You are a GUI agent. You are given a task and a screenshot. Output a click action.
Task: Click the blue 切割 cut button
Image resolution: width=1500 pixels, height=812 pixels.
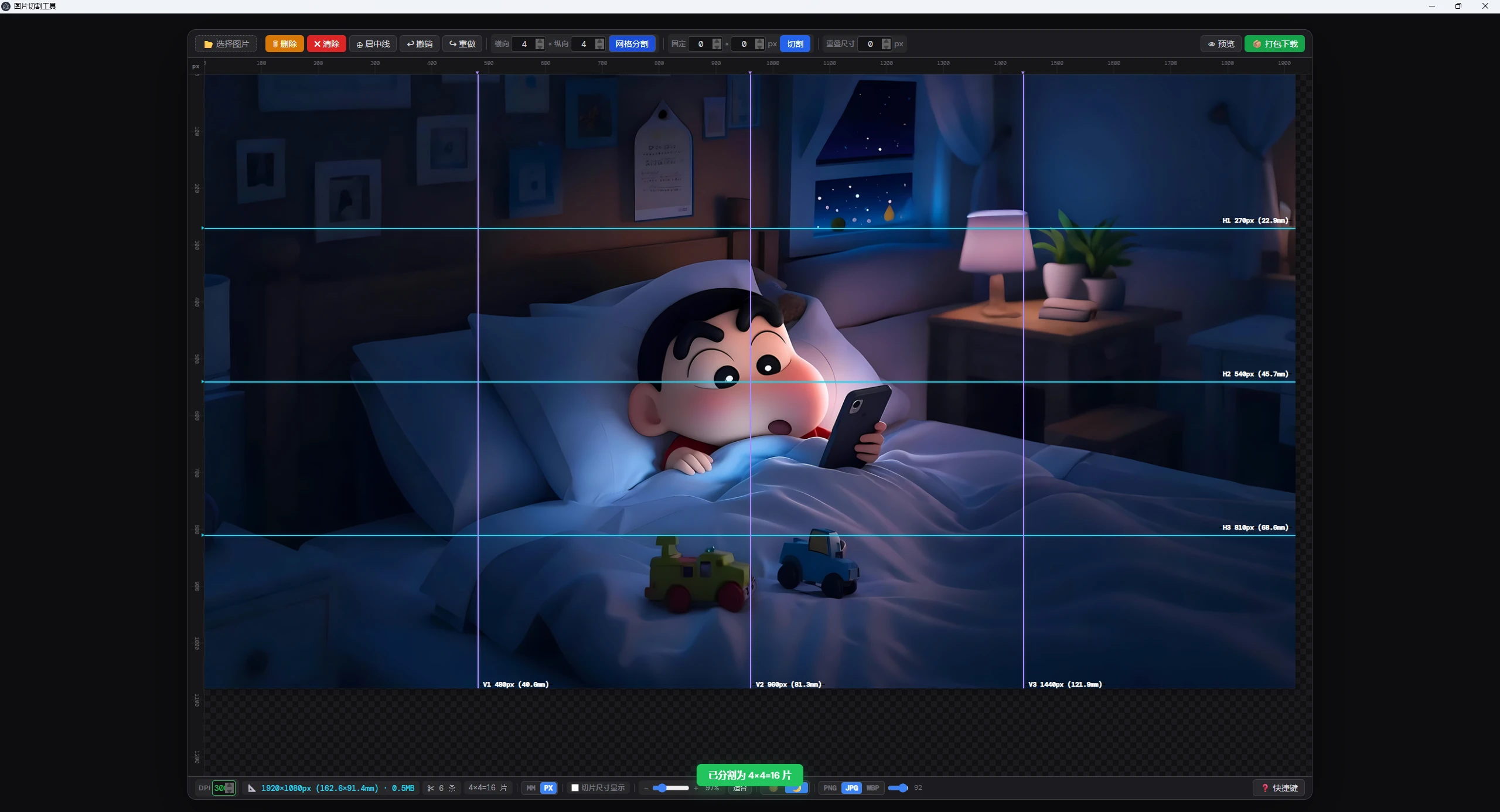click(x=795, y=44)
